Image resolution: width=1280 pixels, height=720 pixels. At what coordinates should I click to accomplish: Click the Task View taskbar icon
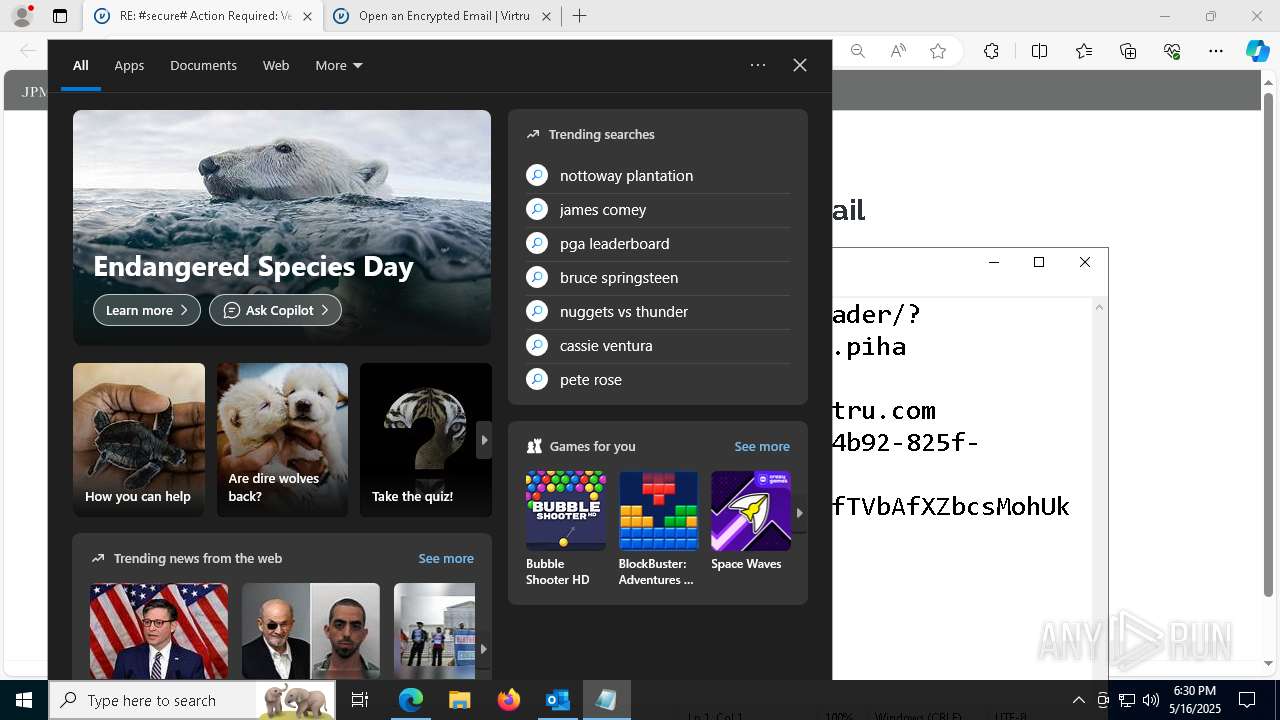(360, 700)
